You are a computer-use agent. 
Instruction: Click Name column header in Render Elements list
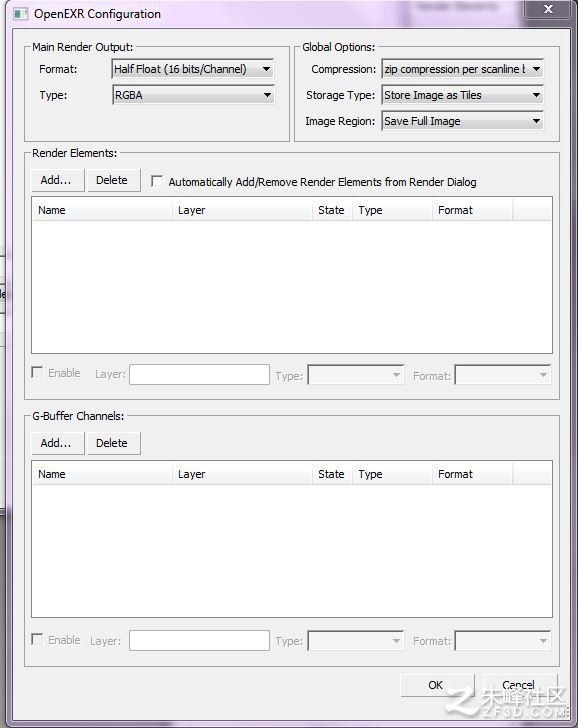click(x=102, y=210)
